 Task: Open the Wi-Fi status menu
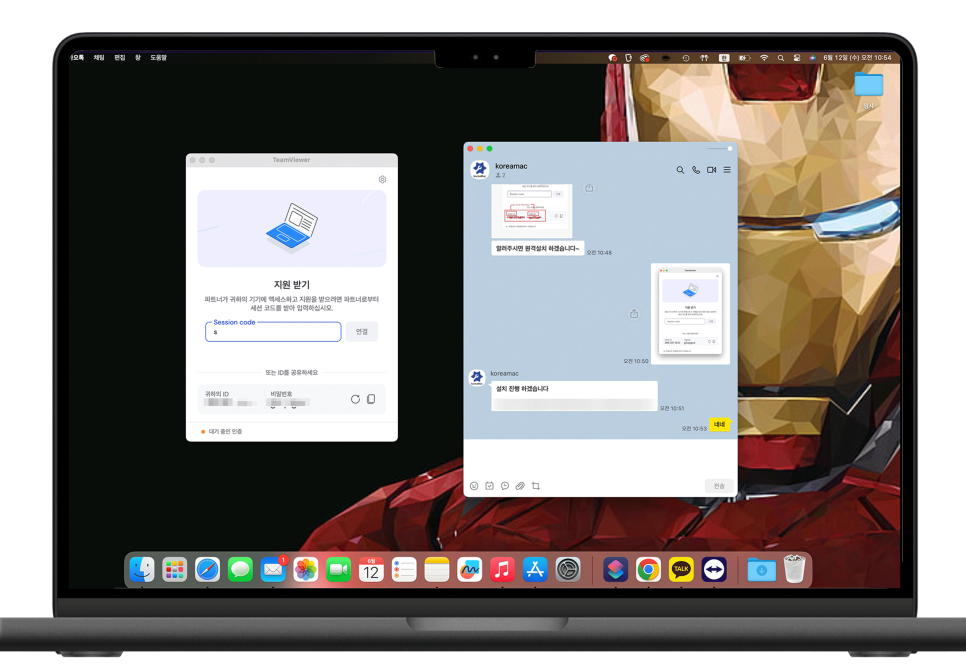764,57
